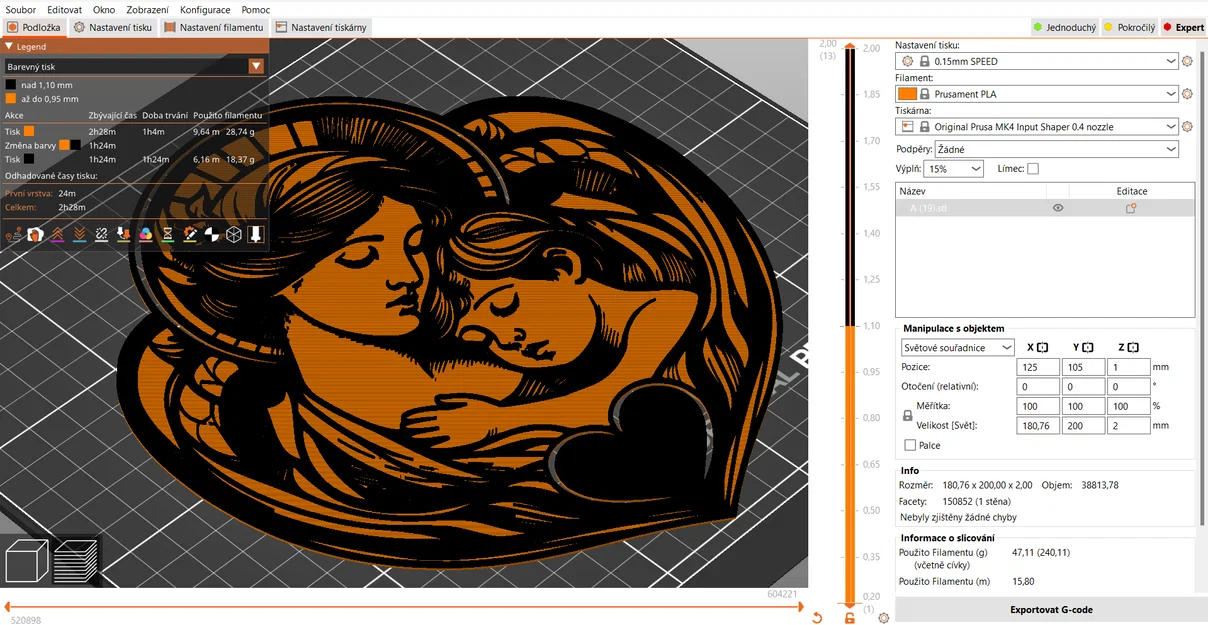Click orange swatch for až do 0,95 mm
This screenshot has width=1208, height=625.
(10, 99)
